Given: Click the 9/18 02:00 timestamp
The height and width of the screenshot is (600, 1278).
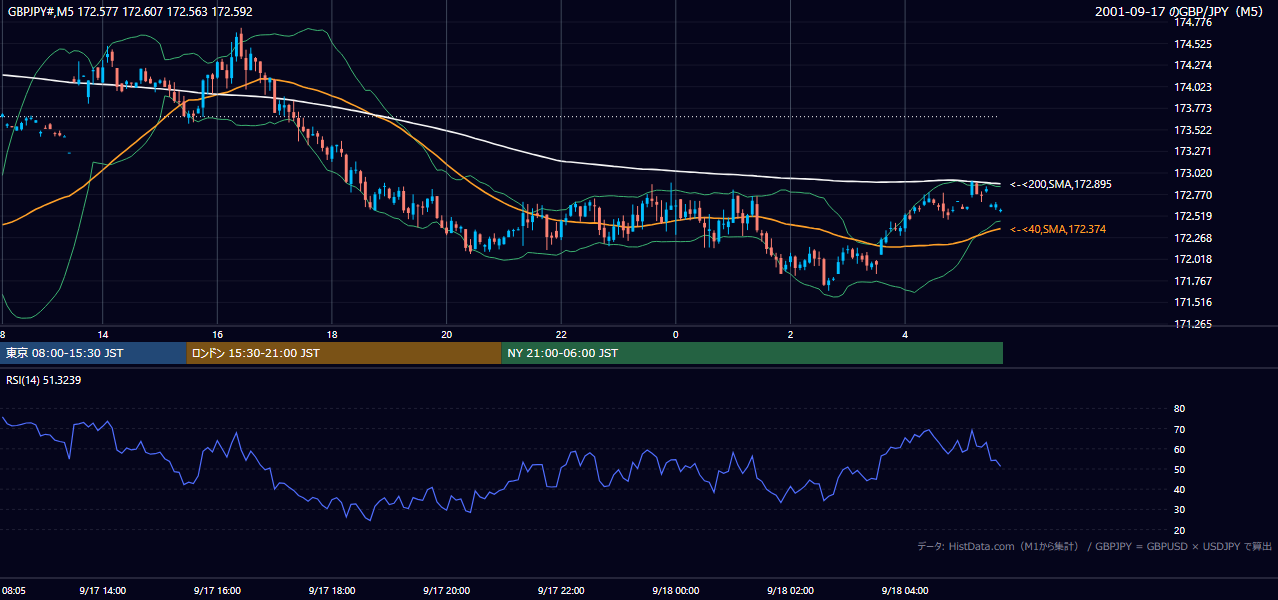Looking at the screenshot, I should point(790,591).
